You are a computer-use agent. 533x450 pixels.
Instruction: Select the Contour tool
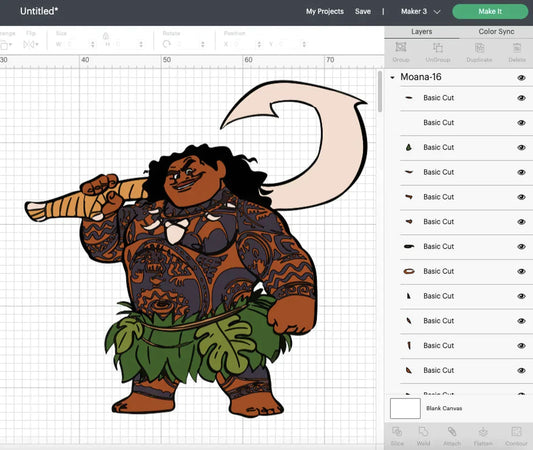coord(516,432)
